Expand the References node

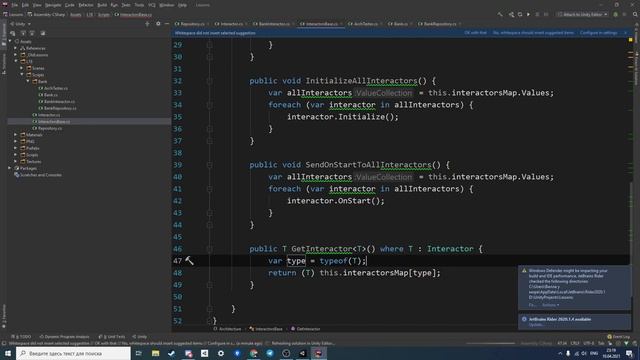point(16,48)
